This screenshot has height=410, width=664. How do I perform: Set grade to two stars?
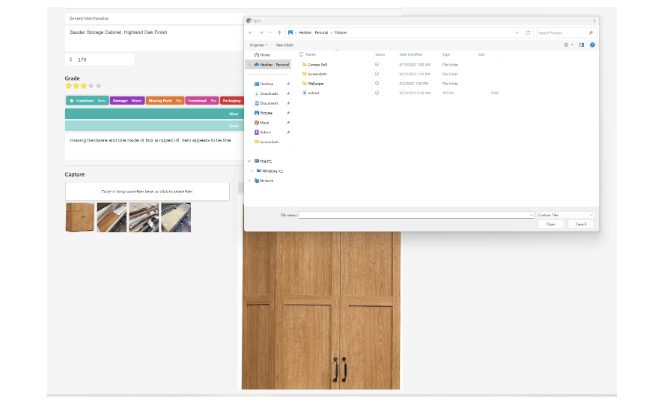pyautogui.click(x=76, y=86)
